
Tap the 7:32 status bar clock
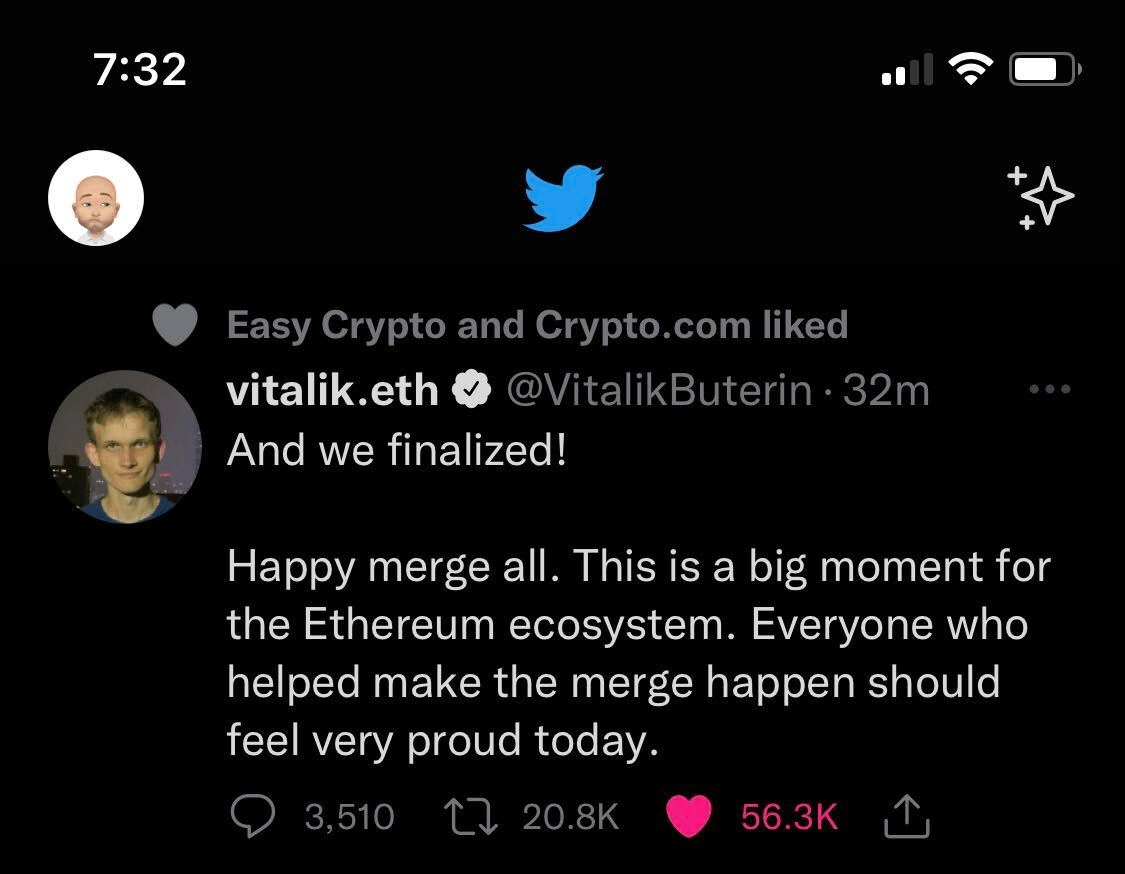point(140,69)
